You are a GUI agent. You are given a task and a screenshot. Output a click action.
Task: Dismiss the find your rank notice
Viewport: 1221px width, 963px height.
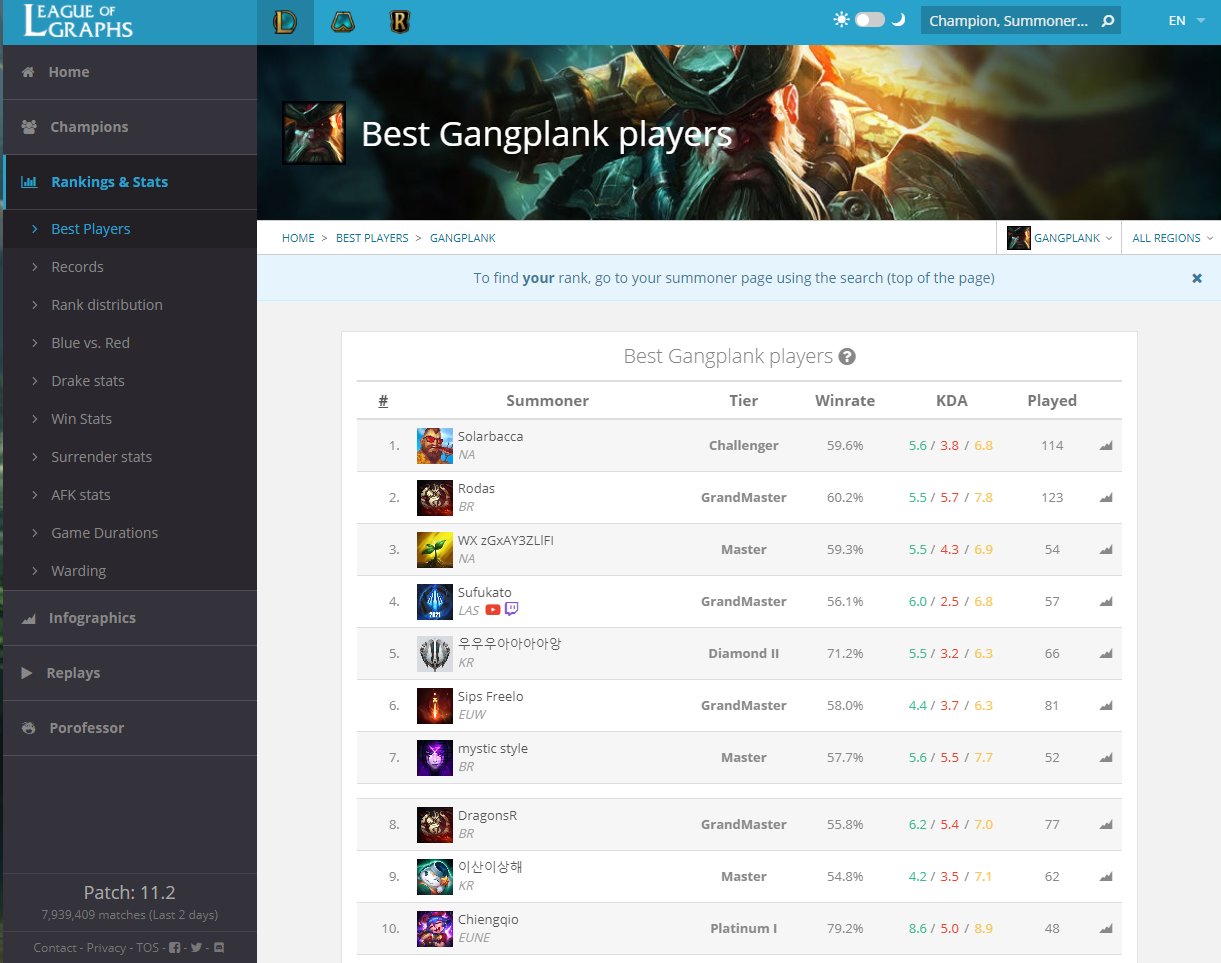[1197, 278]
